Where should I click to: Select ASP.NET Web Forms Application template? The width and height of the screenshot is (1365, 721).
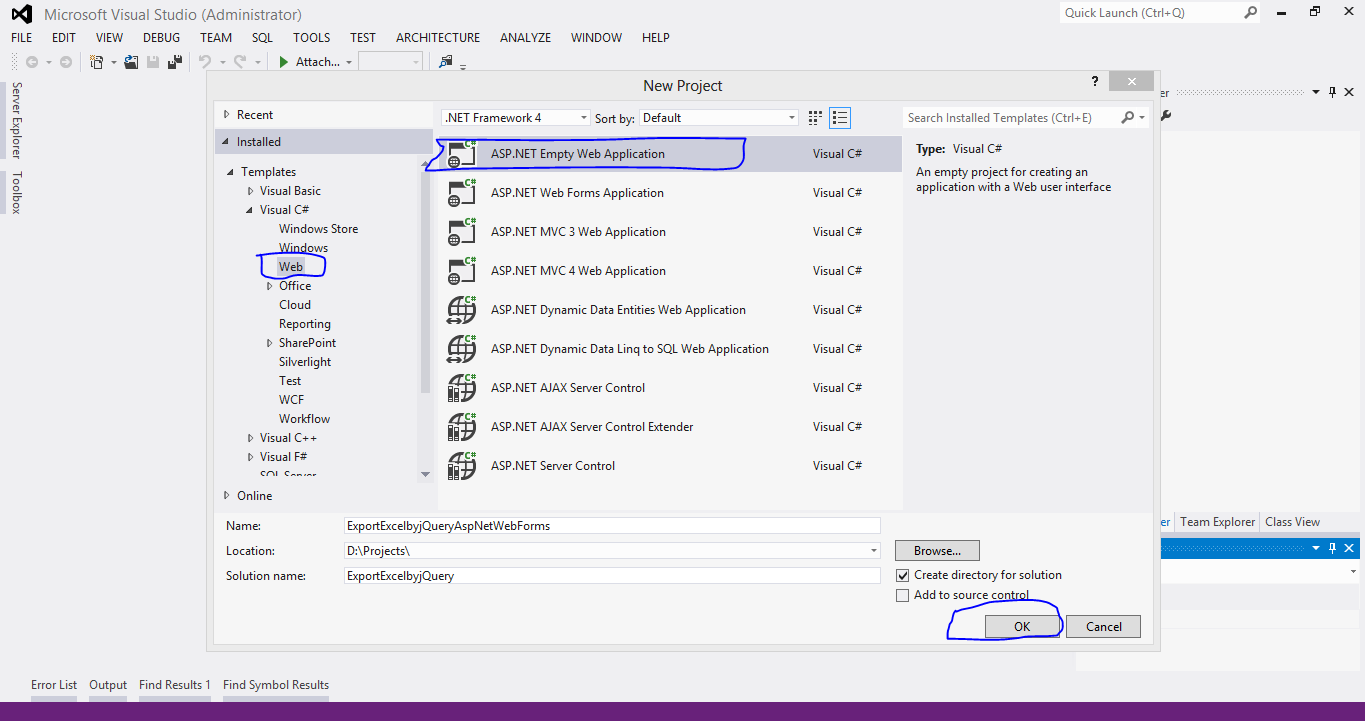(670, 193)
